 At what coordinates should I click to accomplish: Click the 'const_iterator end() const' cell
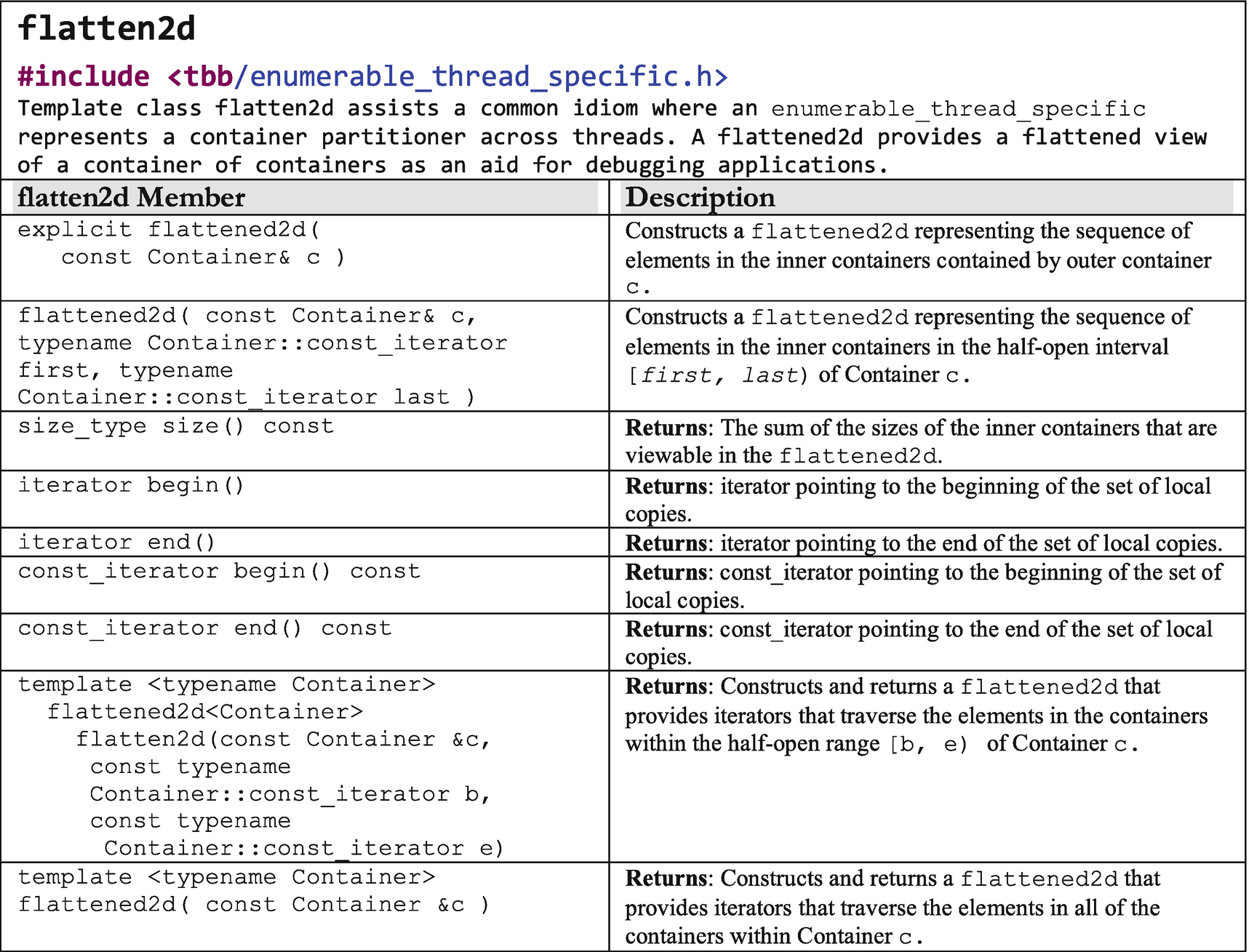305,642
